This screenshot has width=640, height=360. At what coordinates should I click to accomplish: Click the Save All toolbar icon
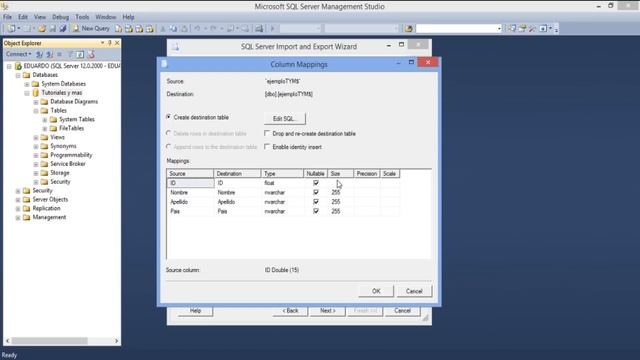pos(62,29)
